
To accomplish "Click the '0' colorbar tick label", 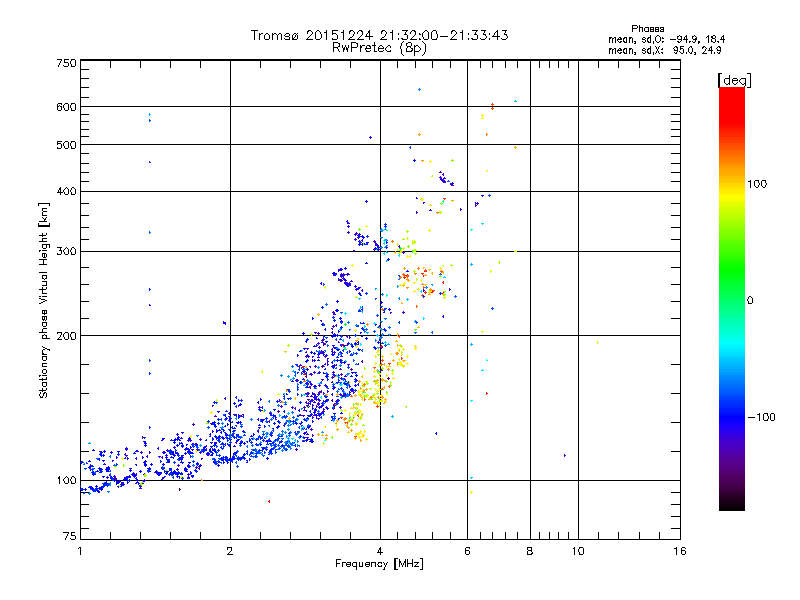I will 750,301.
